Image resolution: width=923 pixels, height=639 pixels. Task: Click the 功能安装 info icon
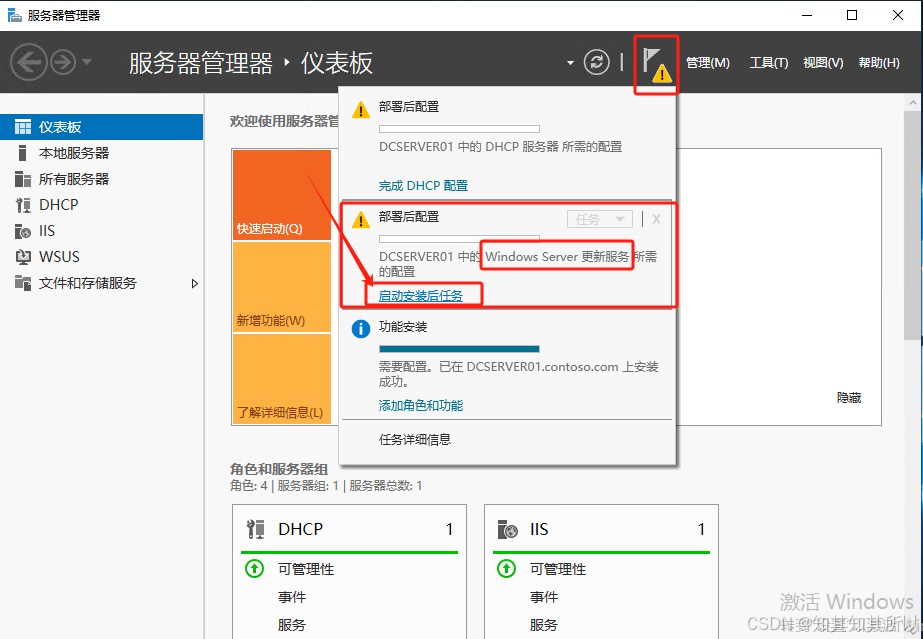coord(361,329)
